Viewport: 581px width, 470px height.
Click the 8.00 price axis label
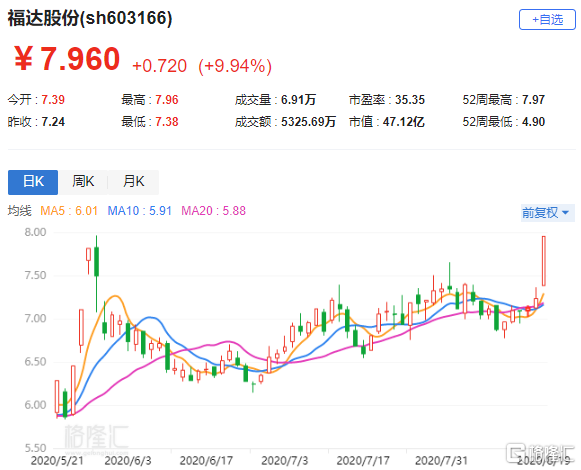click(x=36, y=232)
